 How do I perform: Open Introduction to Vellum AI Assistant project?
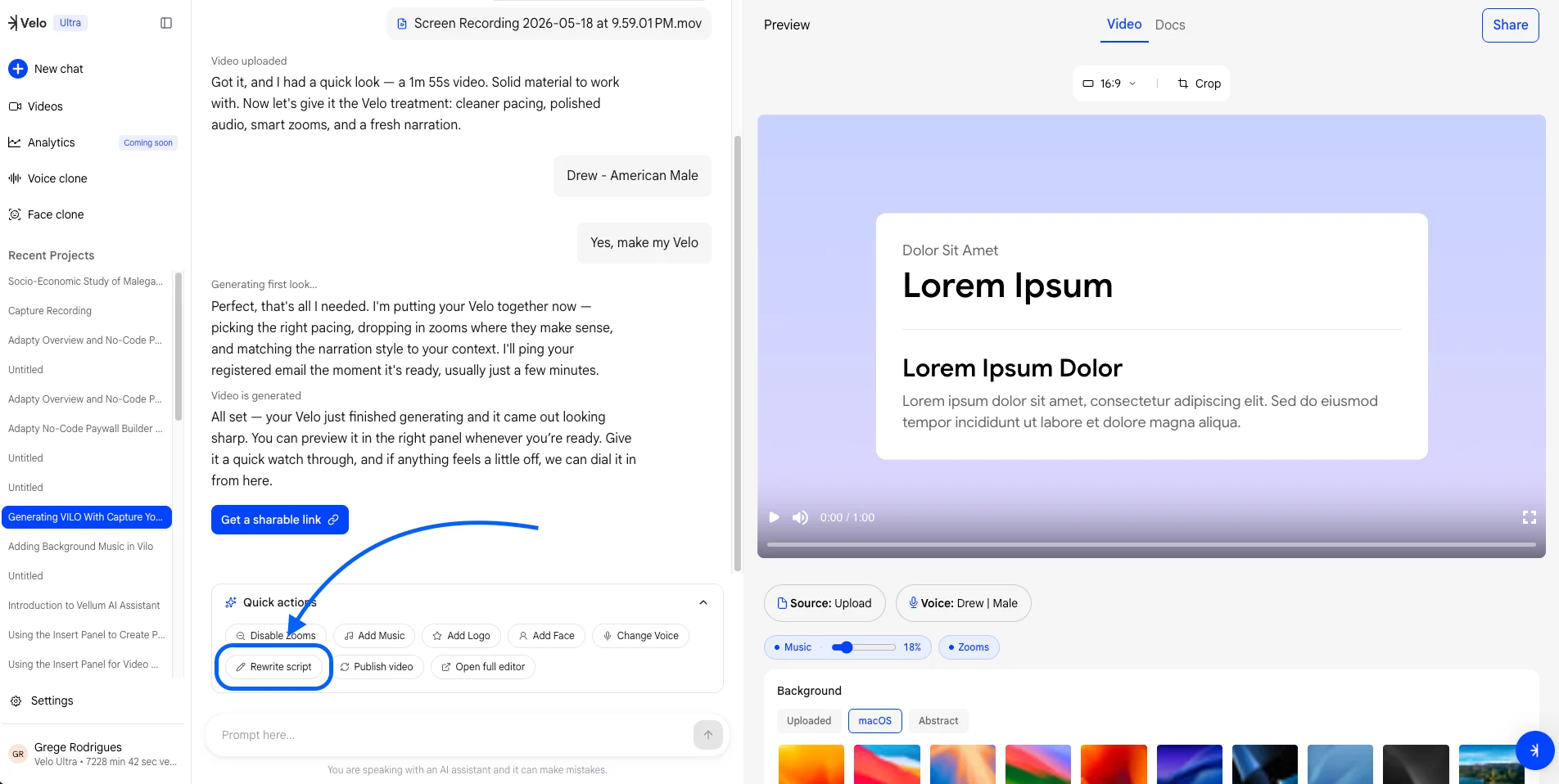(x=86, y=606)
